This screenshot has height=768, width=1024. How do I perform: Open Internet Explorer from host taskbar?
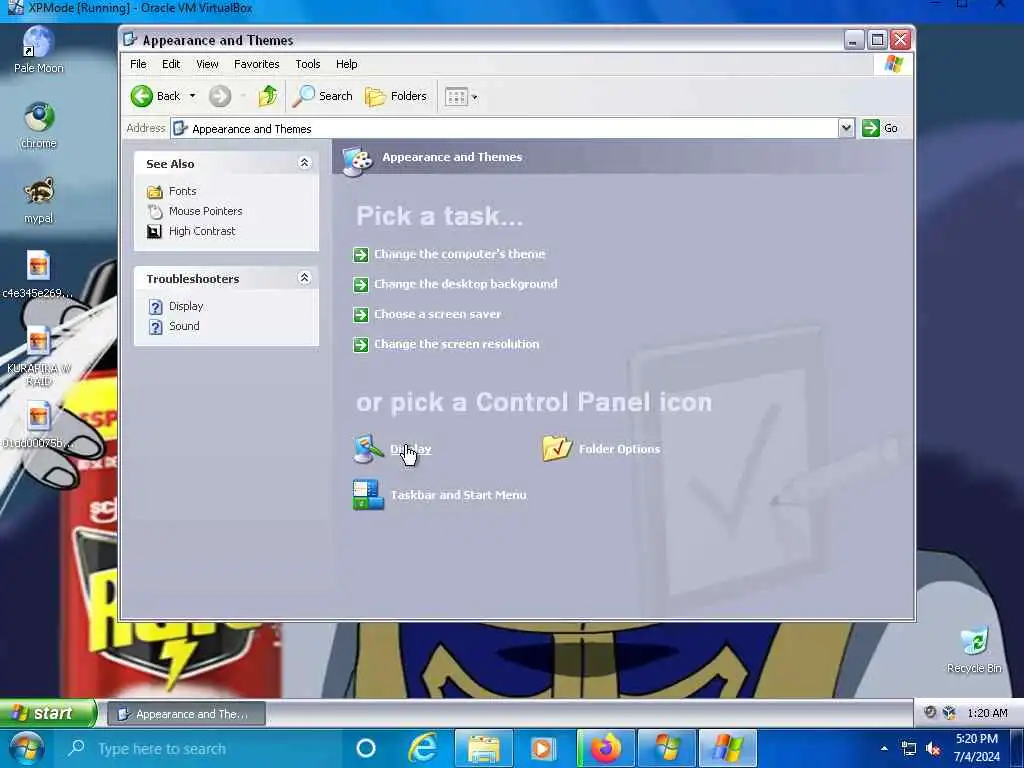(x=423, y=748)
